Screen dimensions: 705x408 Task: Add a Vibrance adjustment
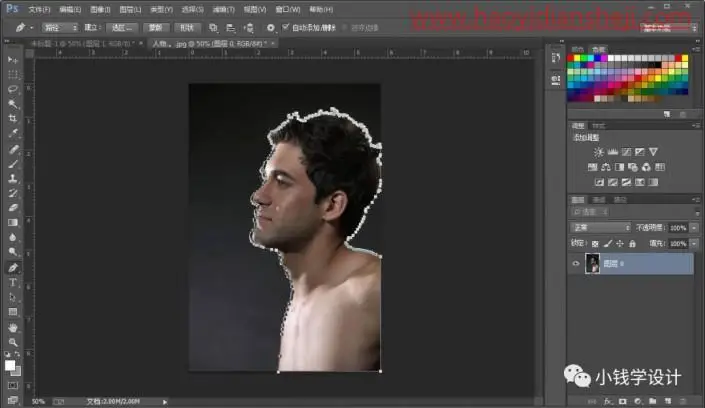653,152
